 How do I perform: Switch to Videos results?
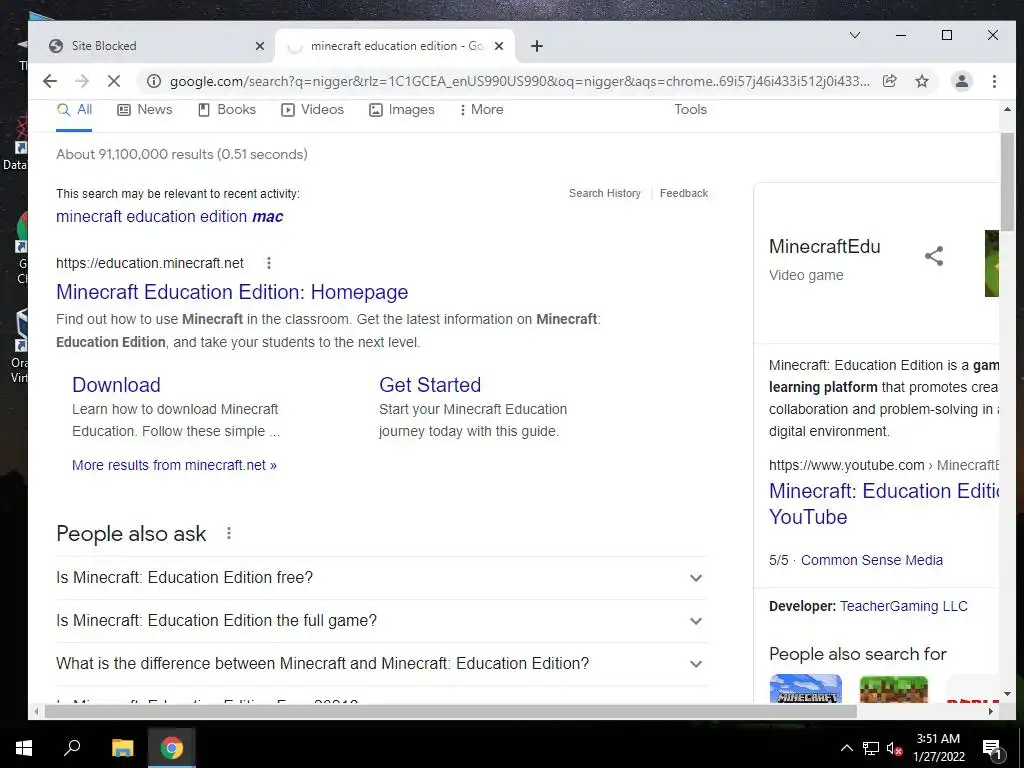click(312, 110)
